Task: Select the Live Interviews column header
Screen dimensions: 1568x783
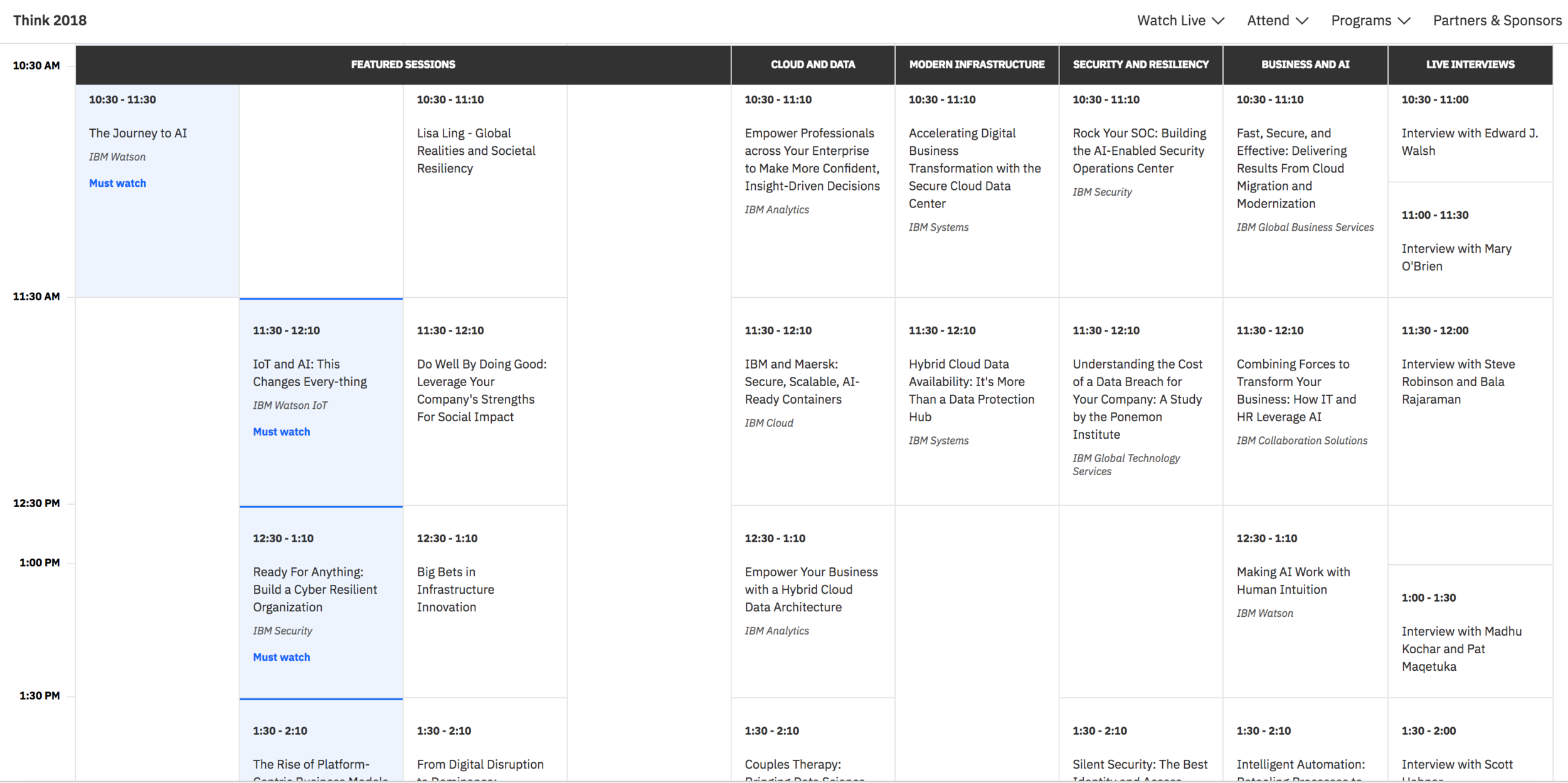Action: click(1470, 65)
